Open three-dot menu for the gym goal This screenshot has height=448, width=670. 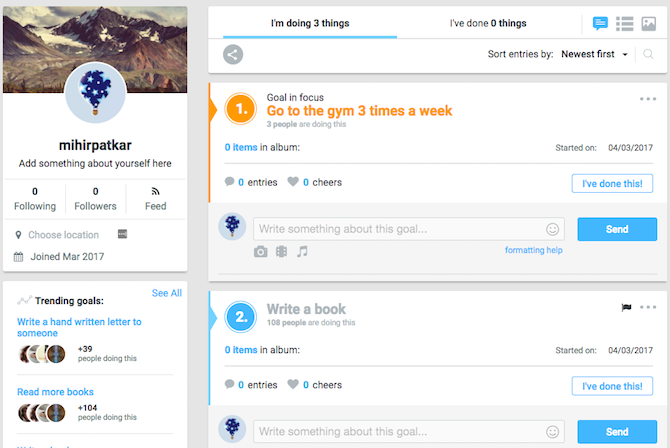[x=648, y=99]
